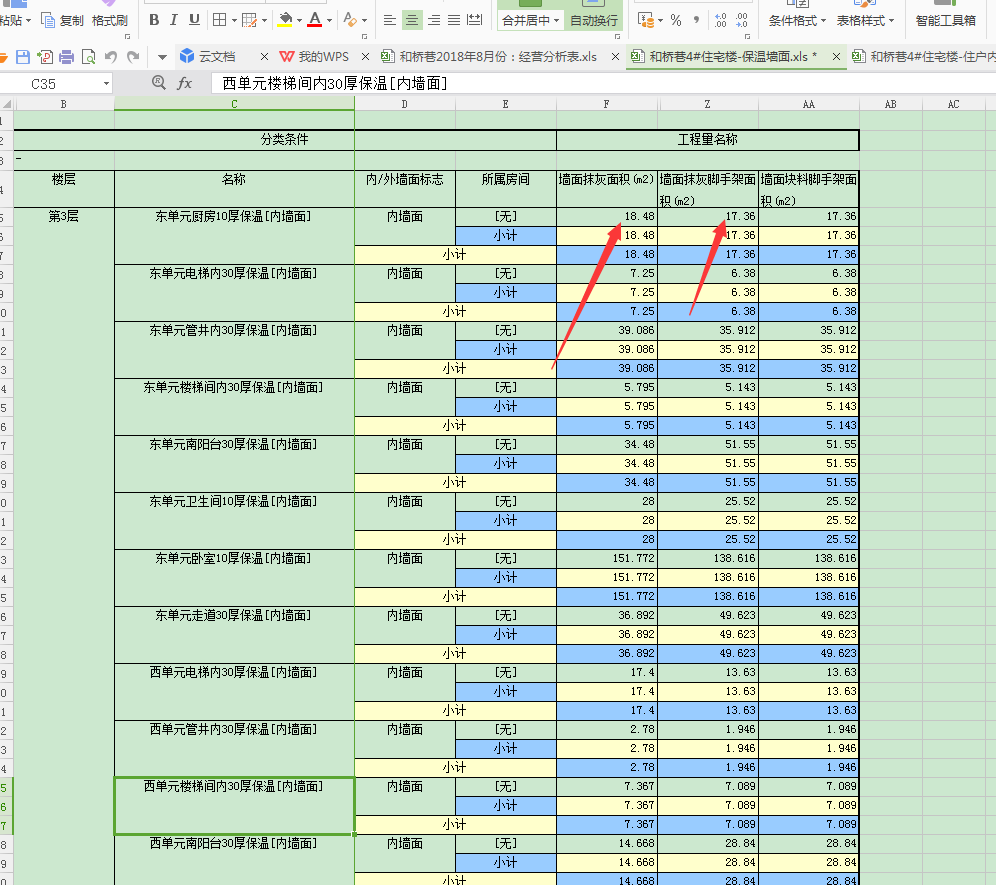Increase decimal places
Image resolution: width=996 pixels, height=885 pixels.
click(720, 20)
